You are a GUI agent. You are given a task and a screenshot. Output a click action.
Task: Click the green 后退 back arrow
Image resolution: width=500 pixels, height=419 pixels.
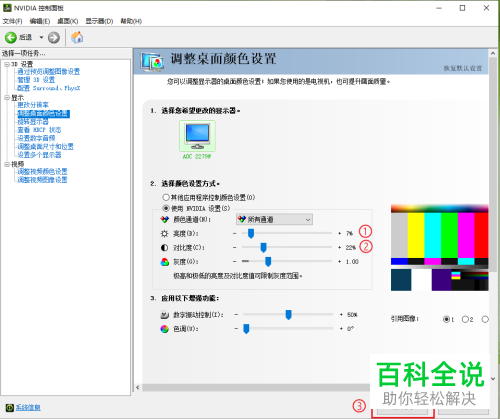[11, 37]
